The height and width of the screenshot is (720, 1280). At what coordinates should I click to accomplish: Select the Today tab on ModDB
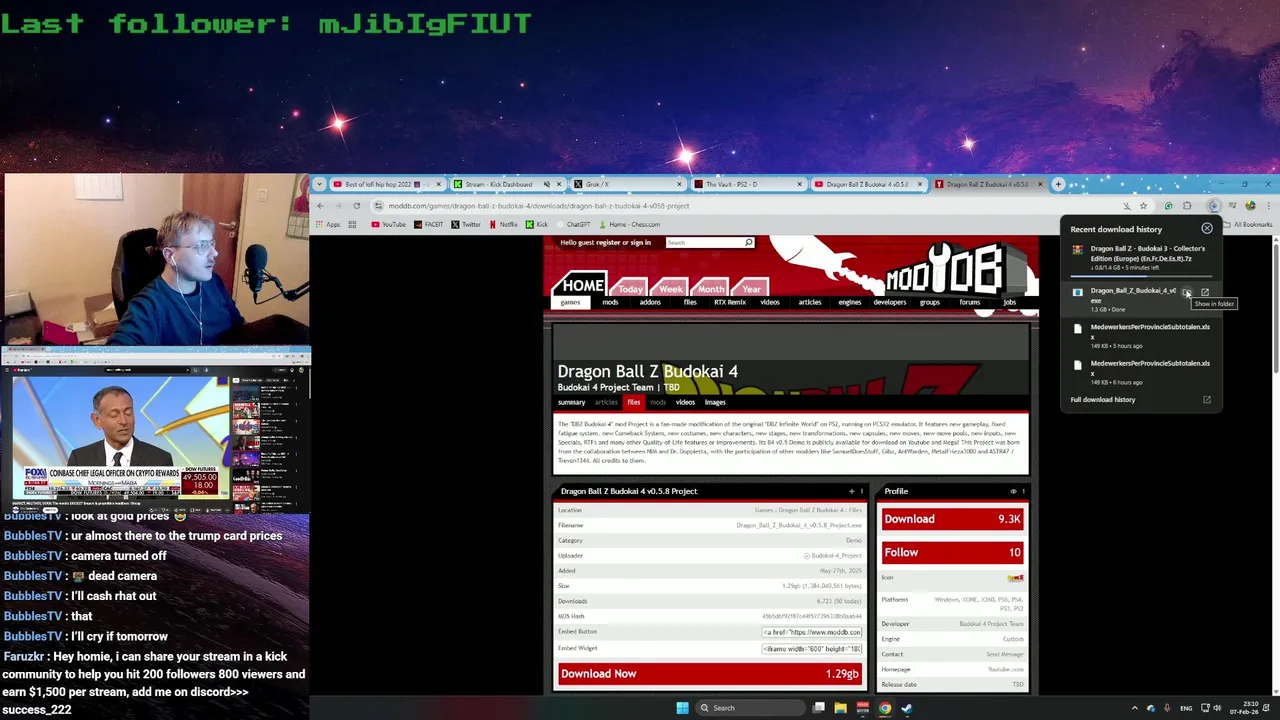point(630,288)
